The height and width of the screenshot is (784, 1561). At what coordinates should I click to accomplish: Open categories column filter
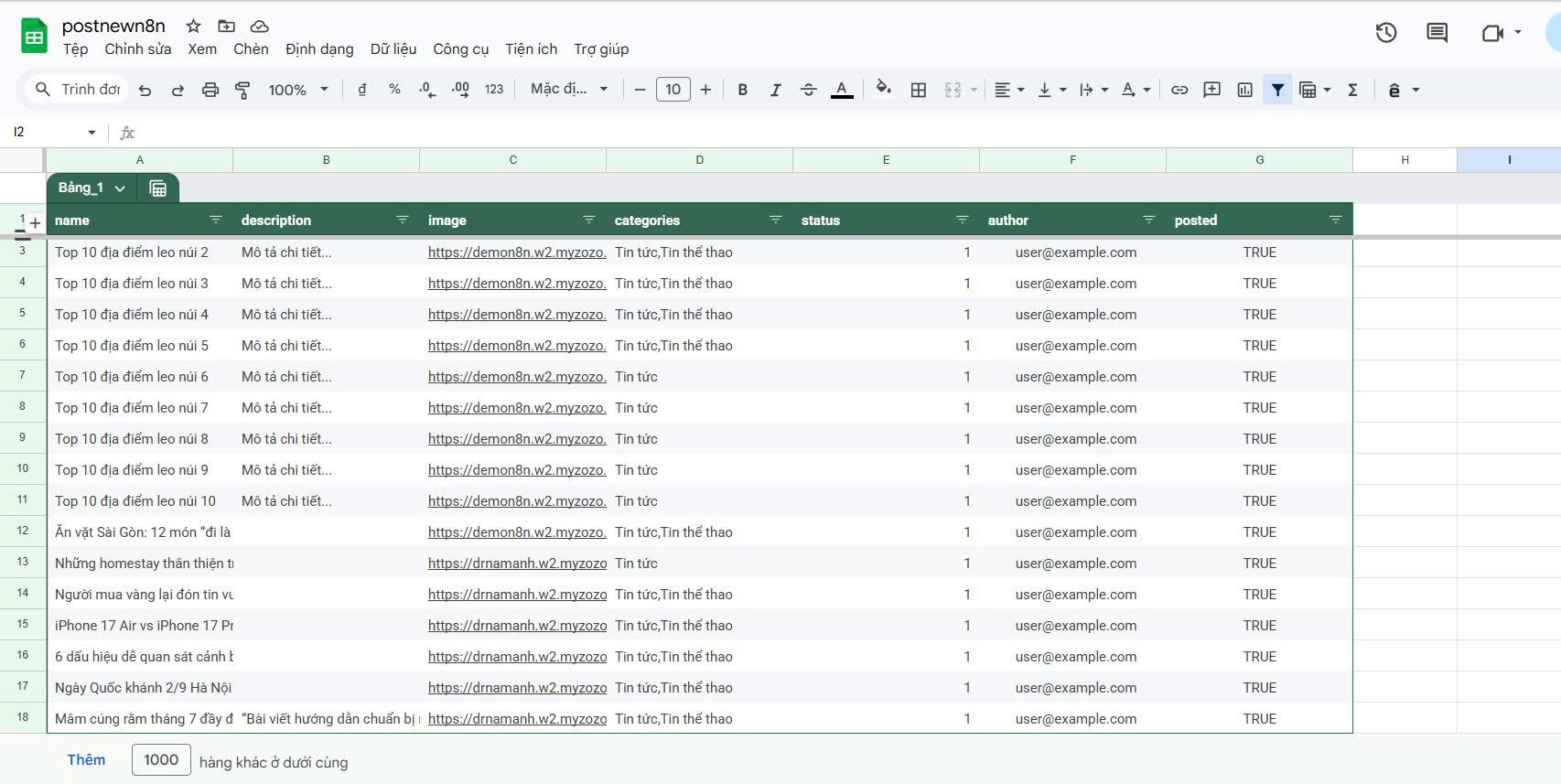(776, 220)
